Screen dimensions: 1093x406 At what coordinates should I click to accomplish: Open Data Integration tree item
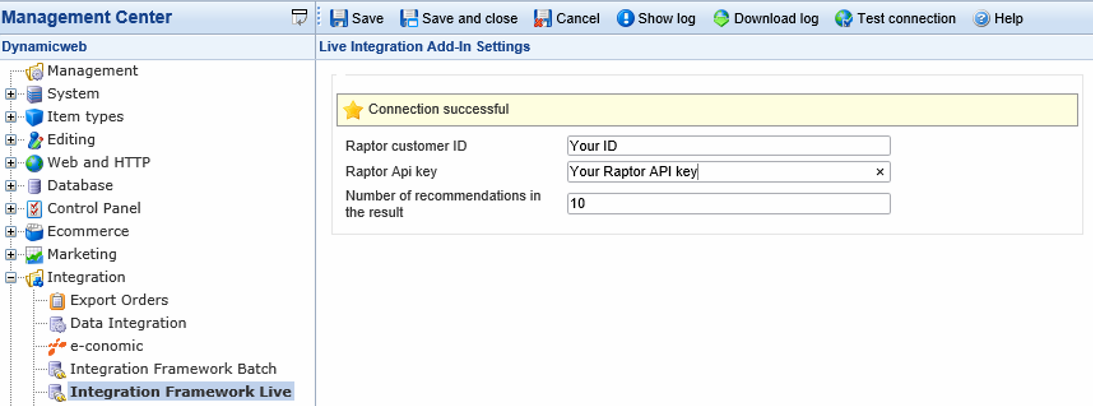pyautogui.click(x=127, y=323)
